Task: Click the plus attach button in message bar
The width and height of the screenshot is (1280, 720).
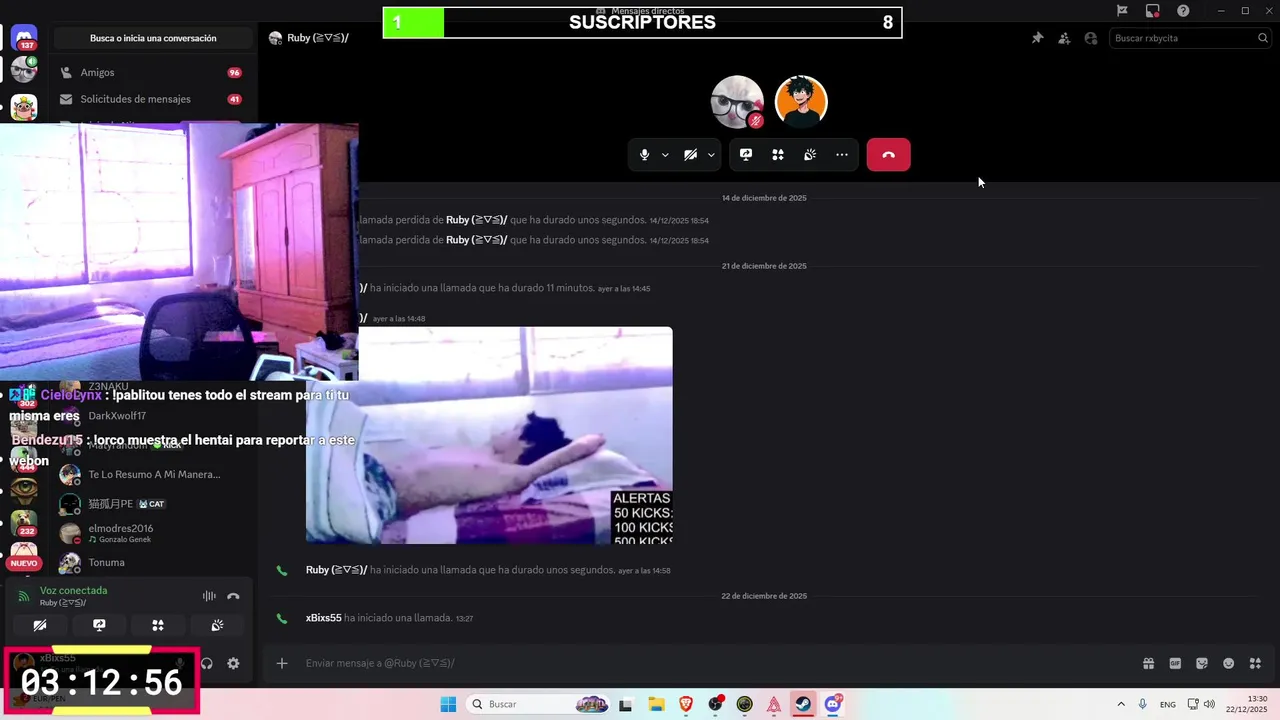Action: coord(282,663)
